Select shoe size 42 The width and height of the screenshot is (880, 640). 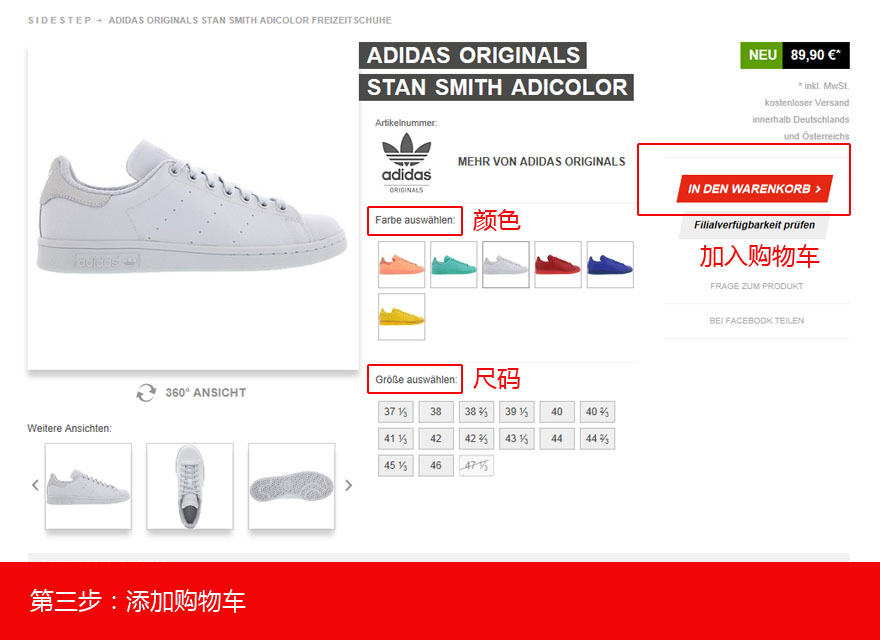click(x=436, y=438)
